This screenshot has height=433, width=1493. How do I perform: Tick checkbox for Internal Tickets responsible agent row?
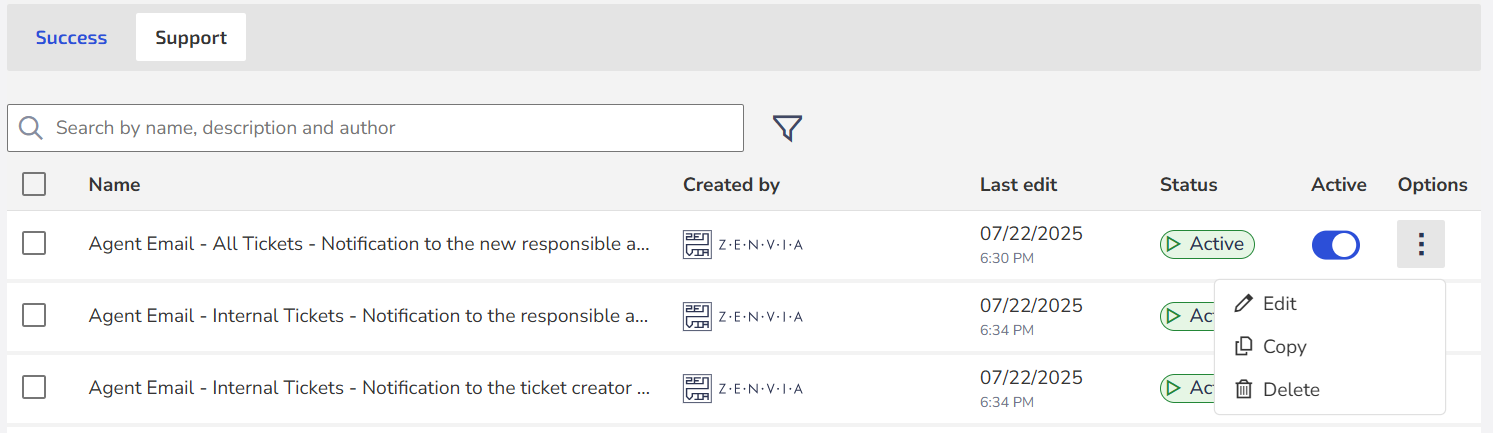pyautogui.click(x=34, y=315)
